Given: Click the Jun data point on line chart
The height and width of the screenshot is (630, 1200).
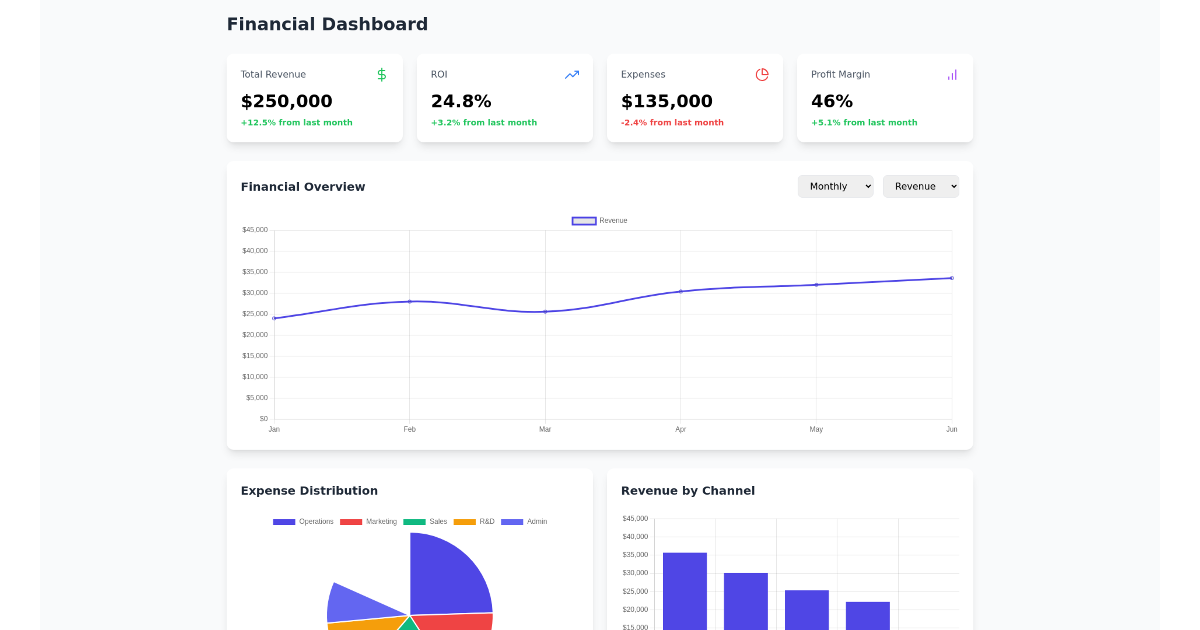Looking at the screenshot, I should click(x=951, y=278).
